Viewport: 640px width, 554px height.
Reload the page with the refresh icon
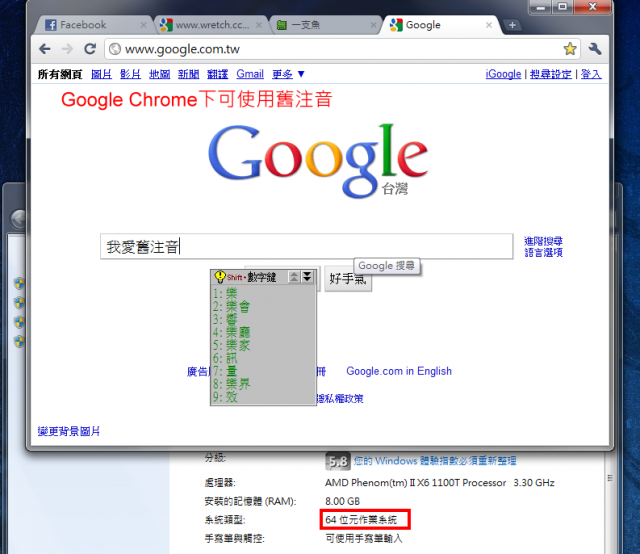coord(90,49)
